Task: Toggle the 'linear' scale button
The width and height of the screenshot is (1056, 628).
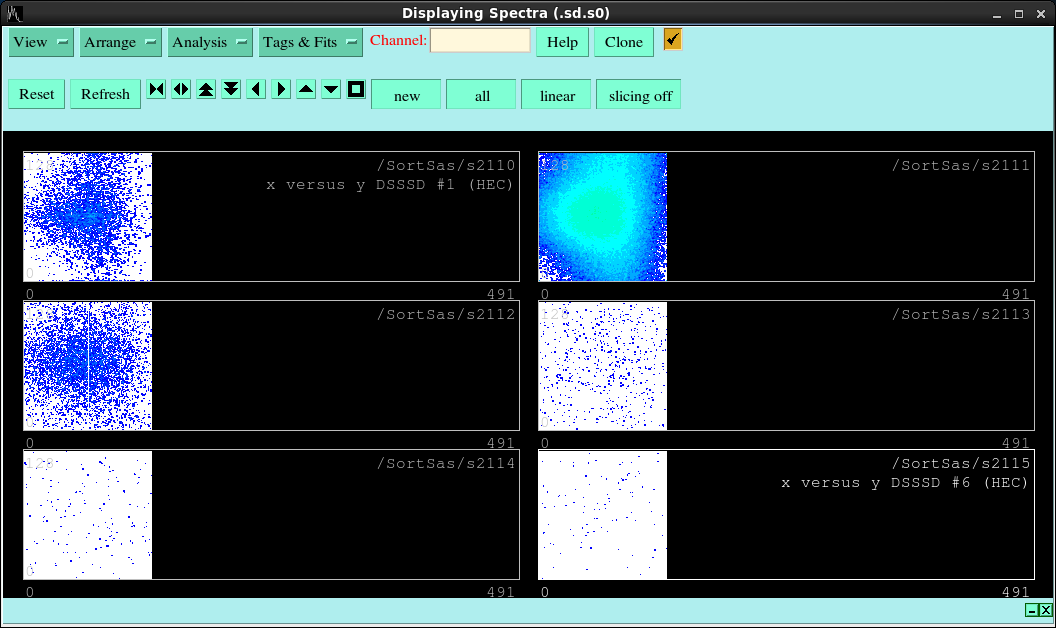Action: click(x=557, y=94)
